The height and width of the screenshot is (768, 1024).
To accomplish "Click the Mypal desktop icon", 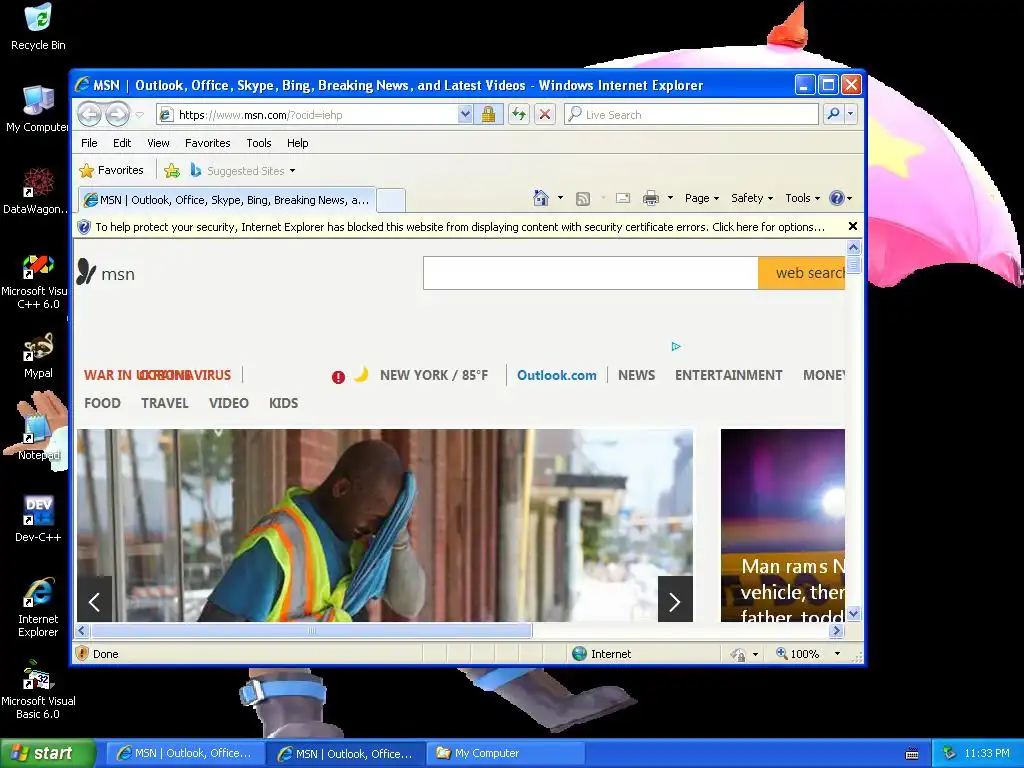I will (x=38, y=356).
